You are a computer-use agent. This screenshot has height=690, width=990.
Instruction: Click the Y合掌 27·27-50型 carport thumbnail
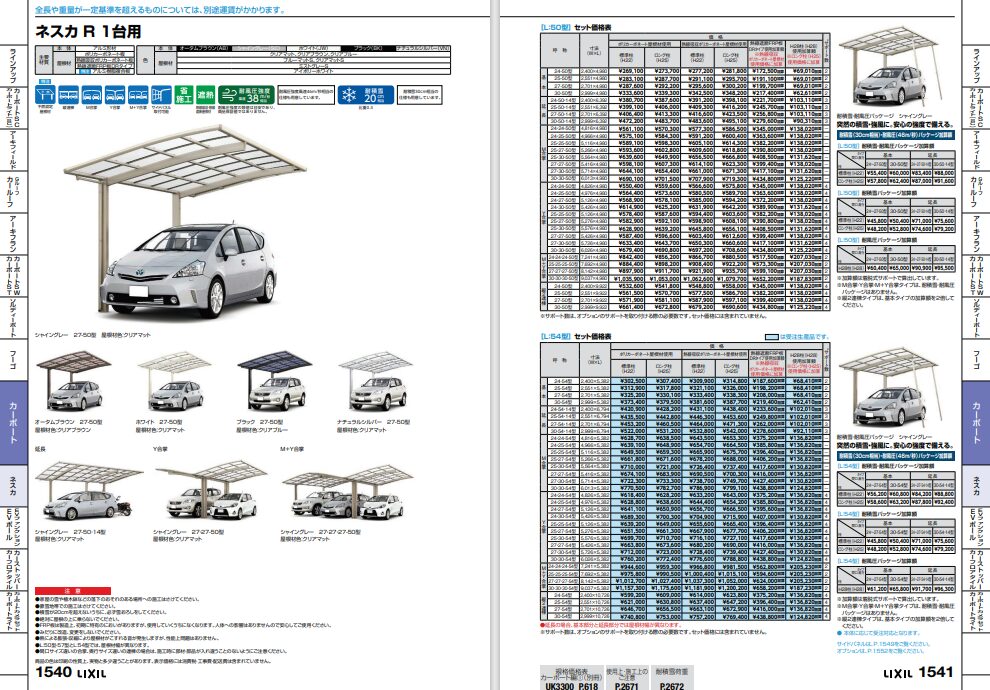212,491
